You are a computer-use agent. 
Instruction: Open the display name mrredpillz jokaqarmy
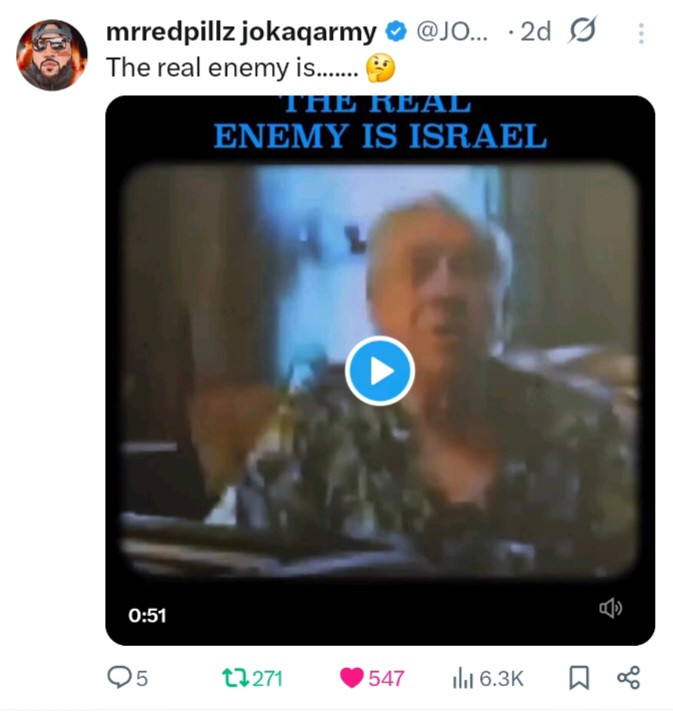click(241, 32)
